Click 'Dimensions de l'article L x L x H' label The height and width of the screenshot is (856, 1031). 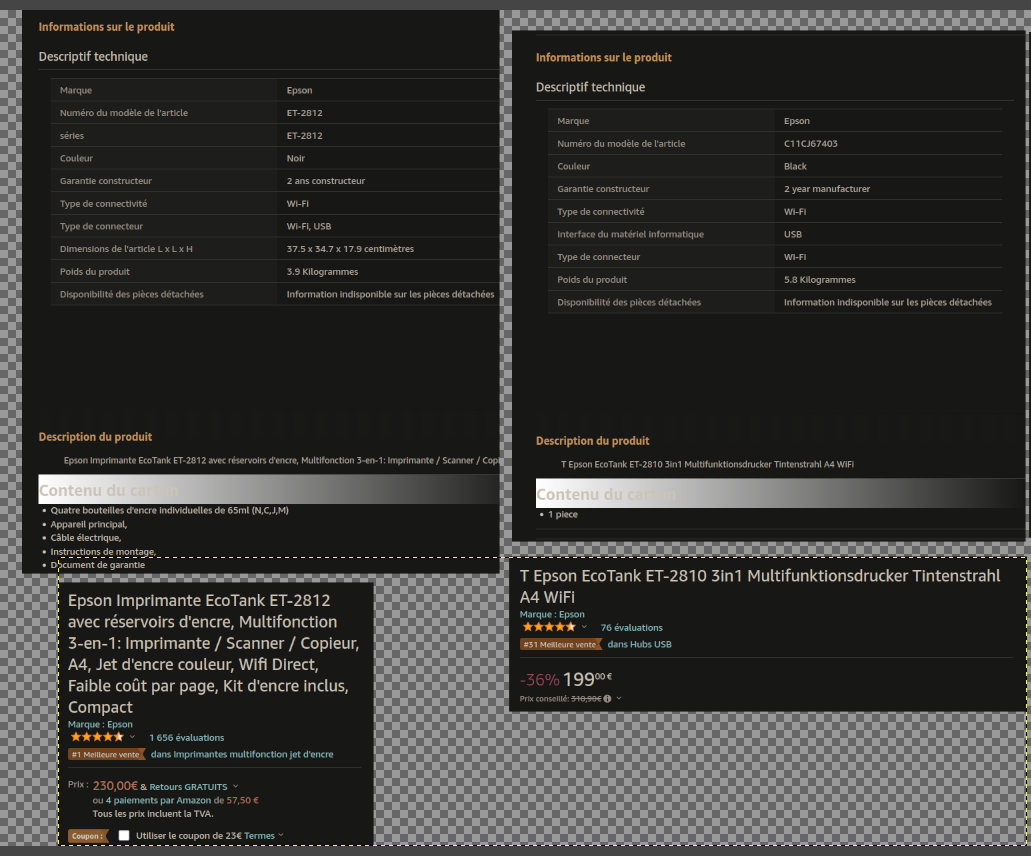[126, 249]
